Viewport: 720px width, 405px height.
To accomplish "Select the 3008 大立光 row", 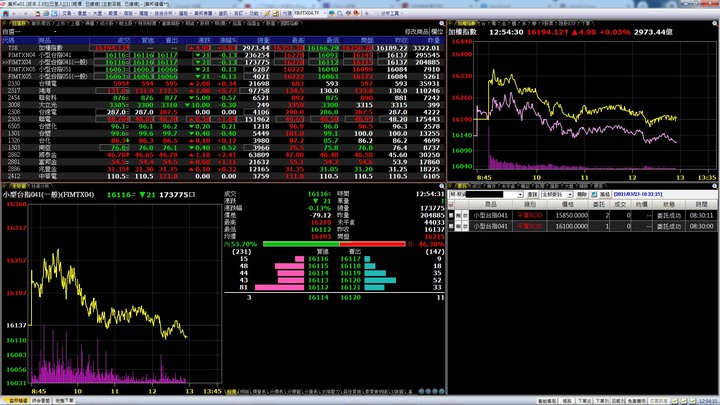I will pos(223,105).
